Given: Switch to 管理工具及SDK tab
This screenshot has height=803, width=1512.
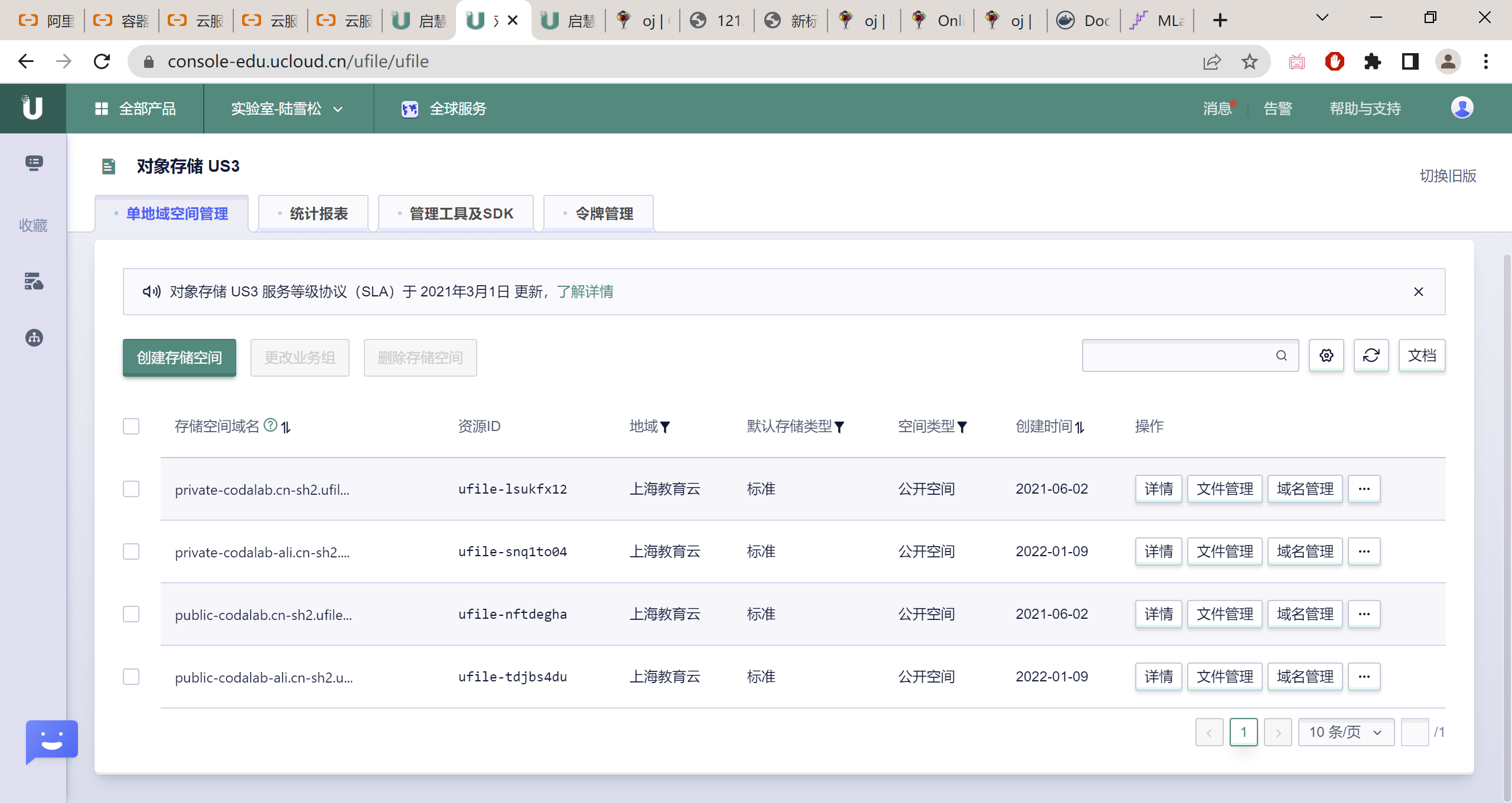Looking at the screenshot, I should pos(456,213).
